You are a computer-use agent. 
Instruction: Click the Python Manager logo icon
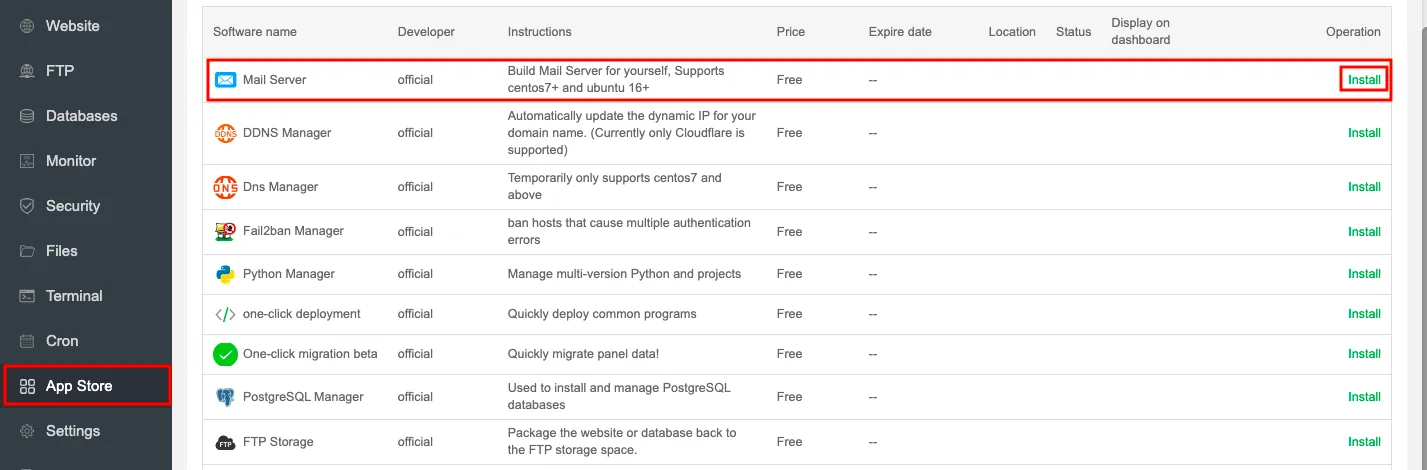coord(225,274)
